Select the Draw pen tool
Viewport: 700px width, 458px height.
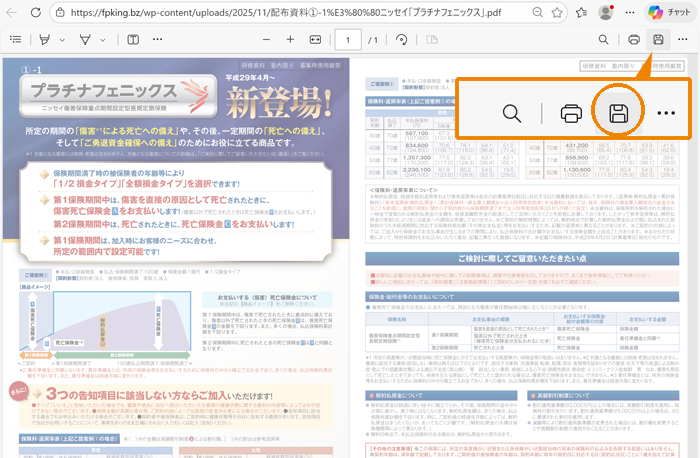tap(86, 40)
